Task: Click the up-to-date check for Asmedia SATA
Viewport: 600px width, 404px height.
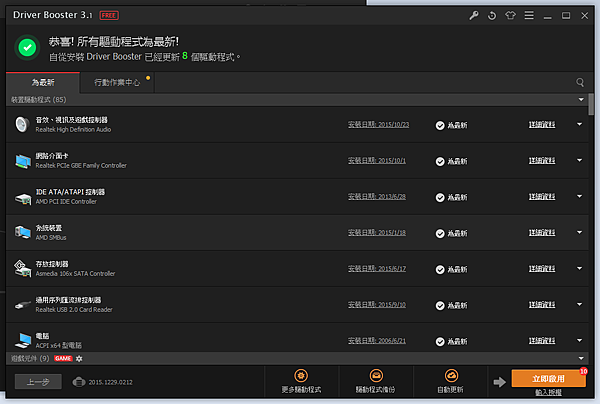Action: (x=440, y=270)
